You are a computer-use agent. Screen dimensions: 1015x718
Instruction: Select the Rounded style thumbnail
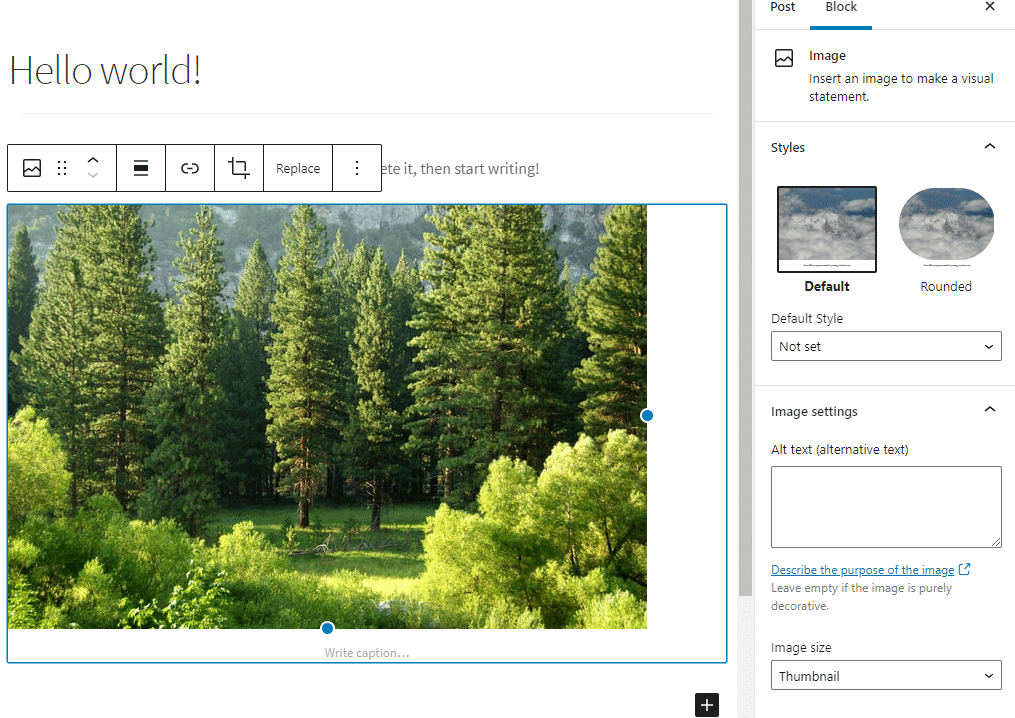(x=946, y=230)
